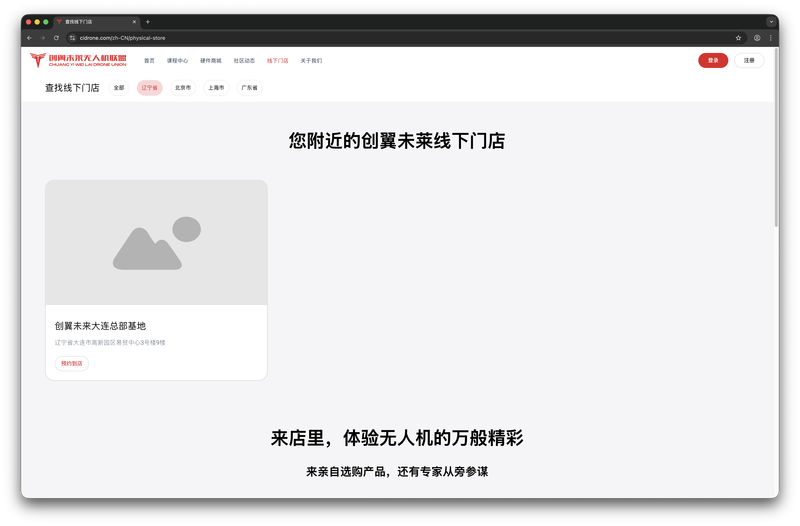
Task: Bookmark this page with star icon
Action: [x=738, y=38]
